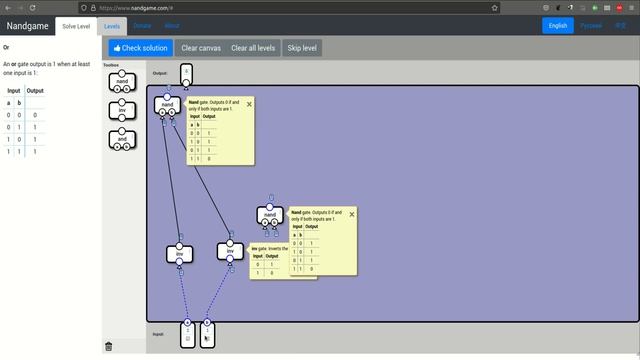Switch language to Chinese
640x360 pixels.
pyautogui.click(x=620, y=26)
